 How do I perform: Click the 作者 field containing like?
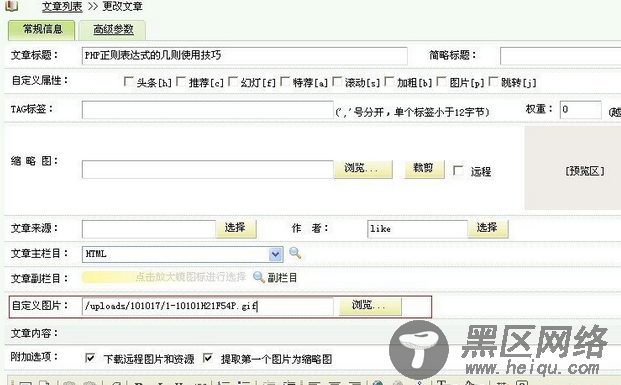pos(417,229)
